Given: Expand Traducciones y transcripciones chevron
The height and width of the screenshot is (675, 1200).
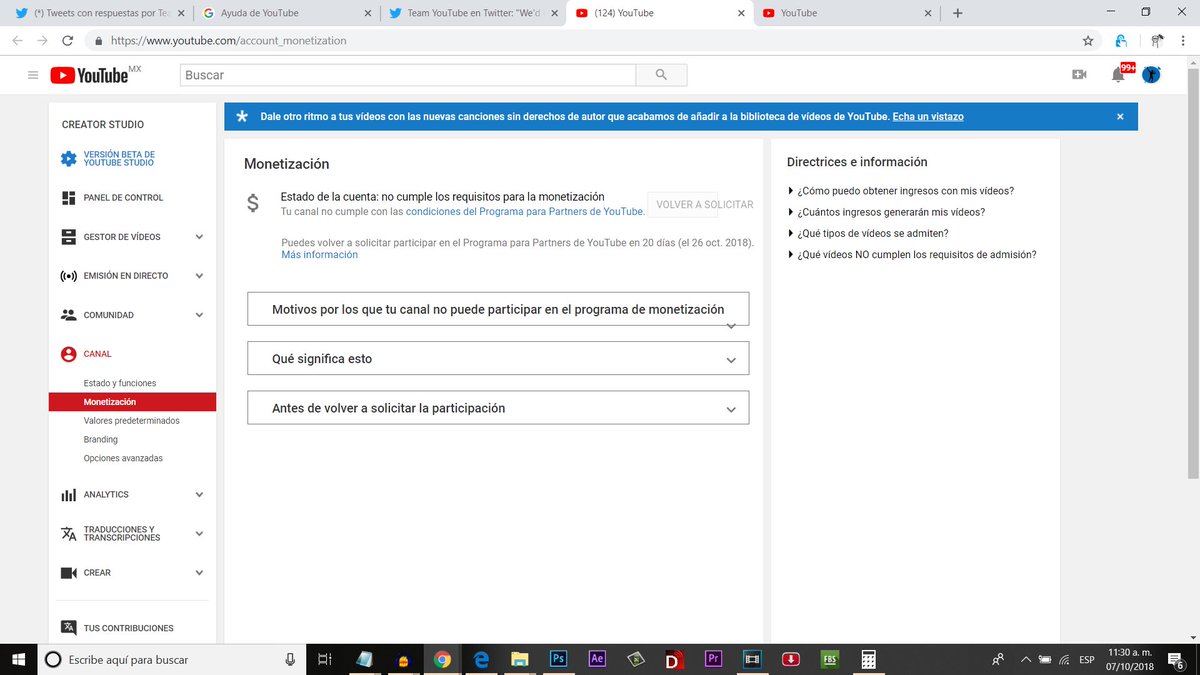Looking at the screenshot, I should (199, 534).
